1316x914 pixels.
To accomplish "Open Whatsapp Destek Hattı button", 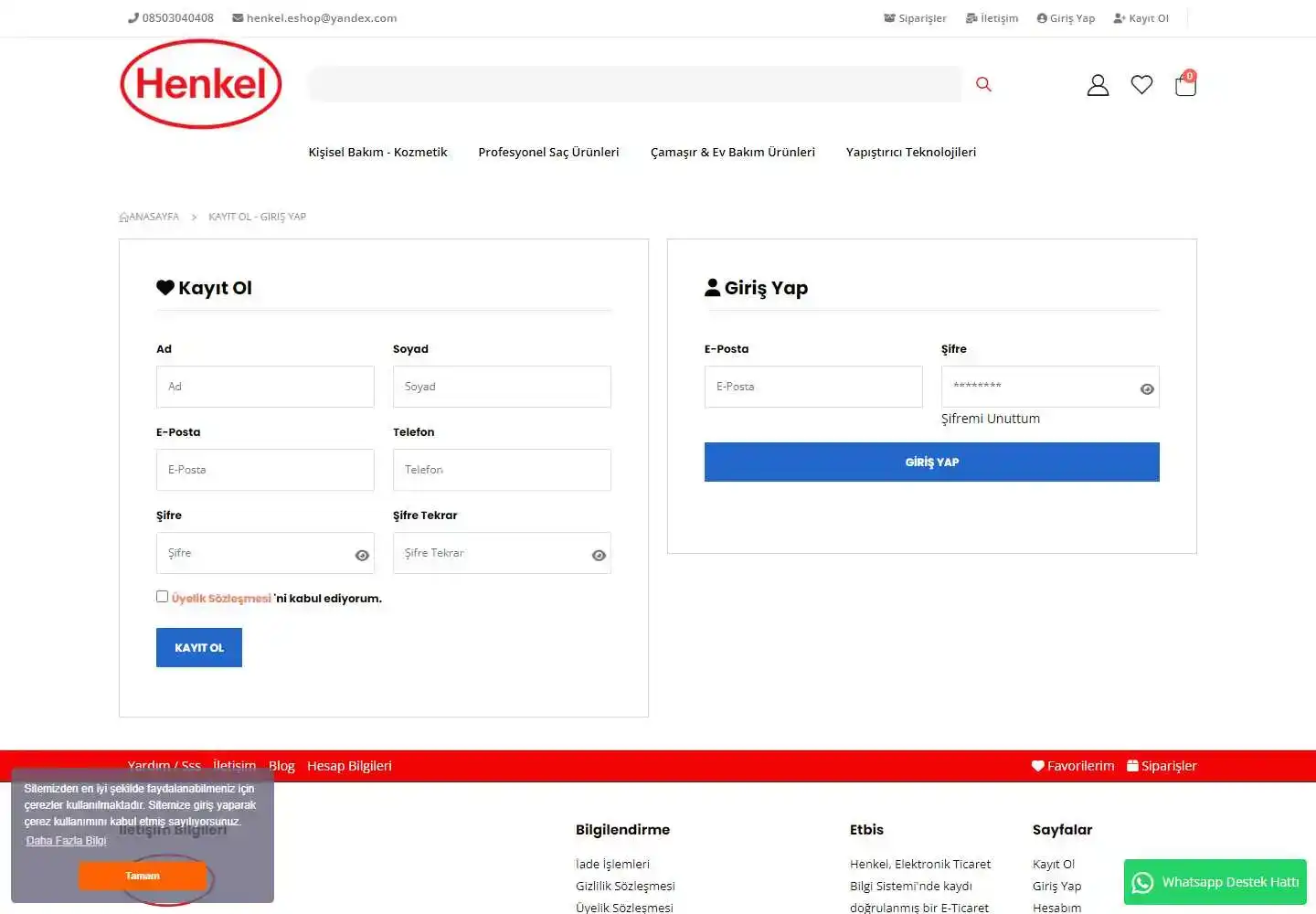I will 1215,882.
